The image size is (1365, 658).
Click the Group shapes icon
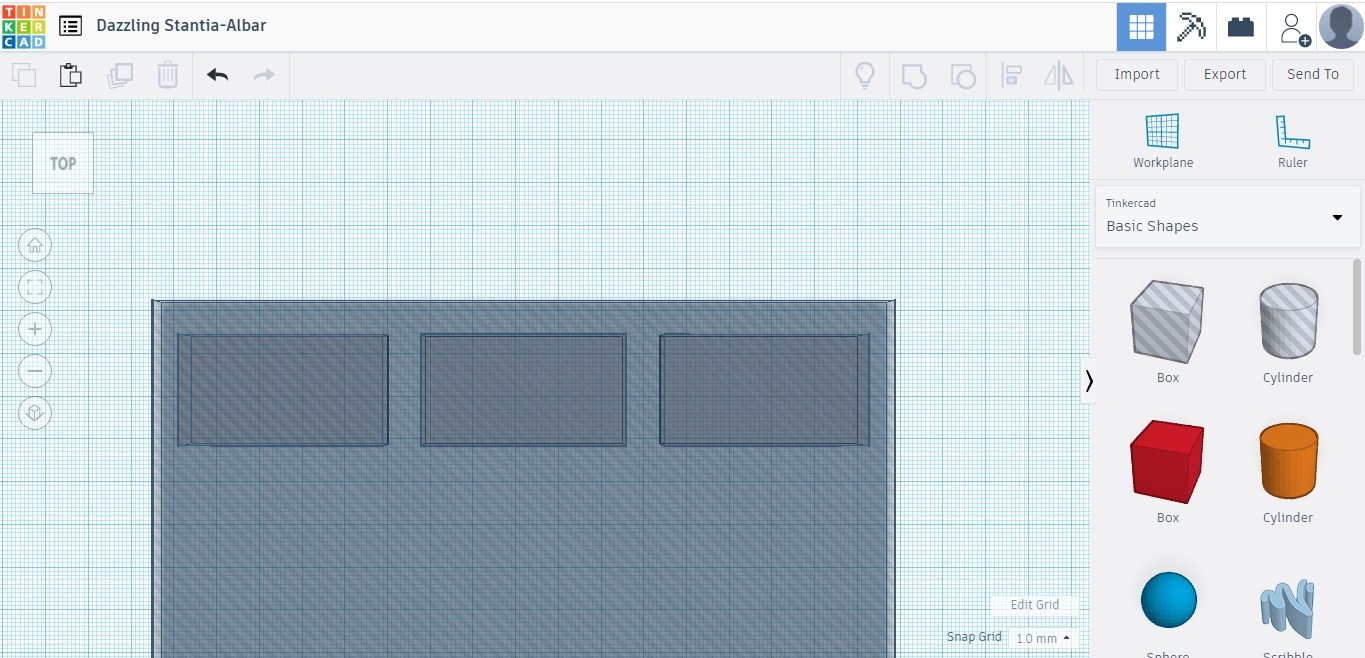(x=914, y=75)
